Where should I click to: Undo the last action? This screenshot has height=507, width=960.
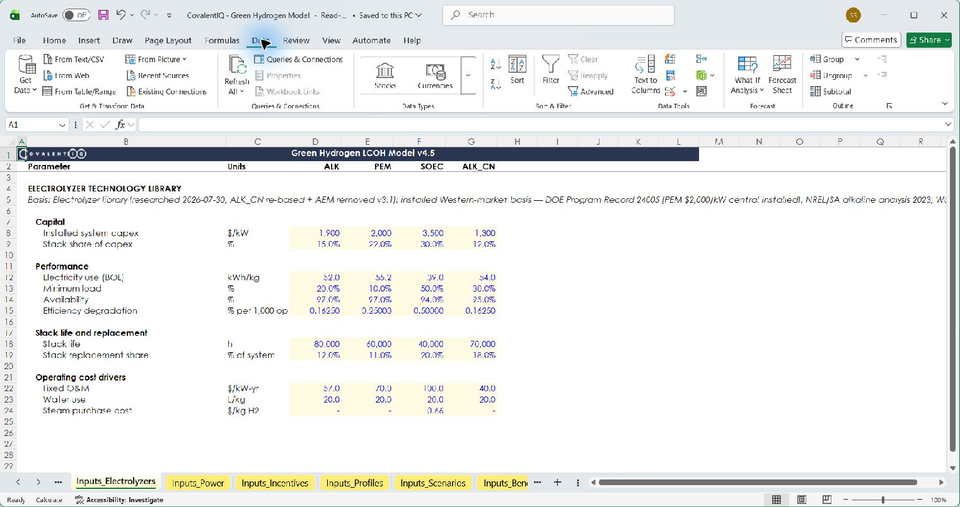click(x=121, y=15)
